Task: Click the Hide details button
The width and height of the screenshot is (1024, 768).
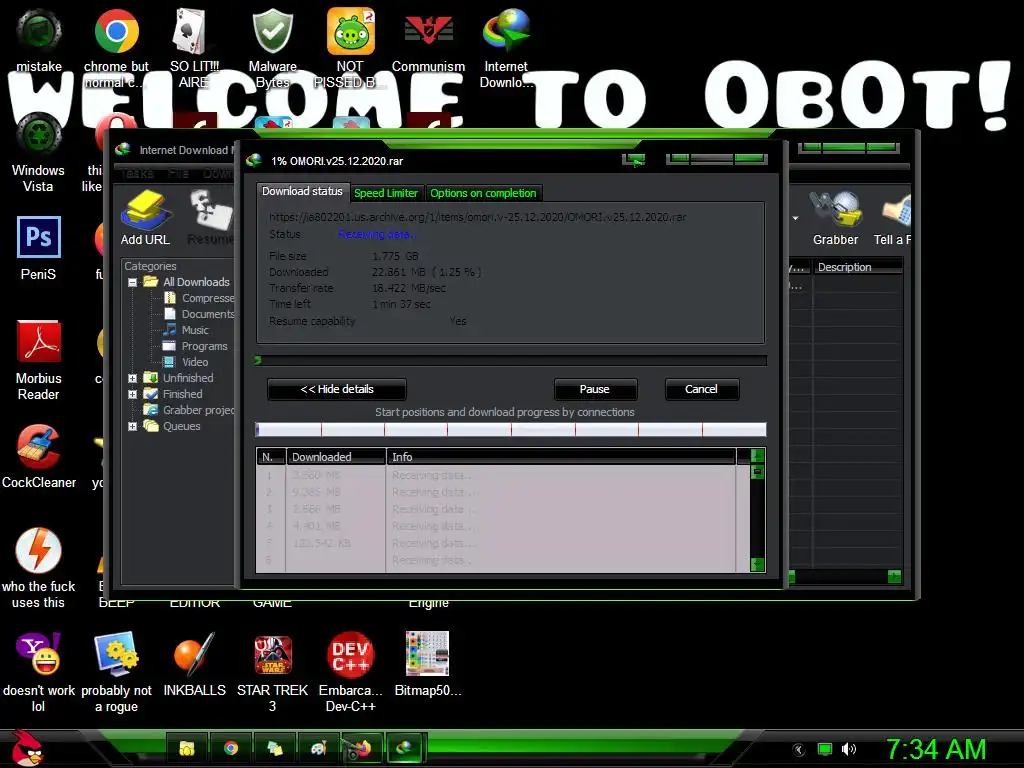Action: coord(337,389)
